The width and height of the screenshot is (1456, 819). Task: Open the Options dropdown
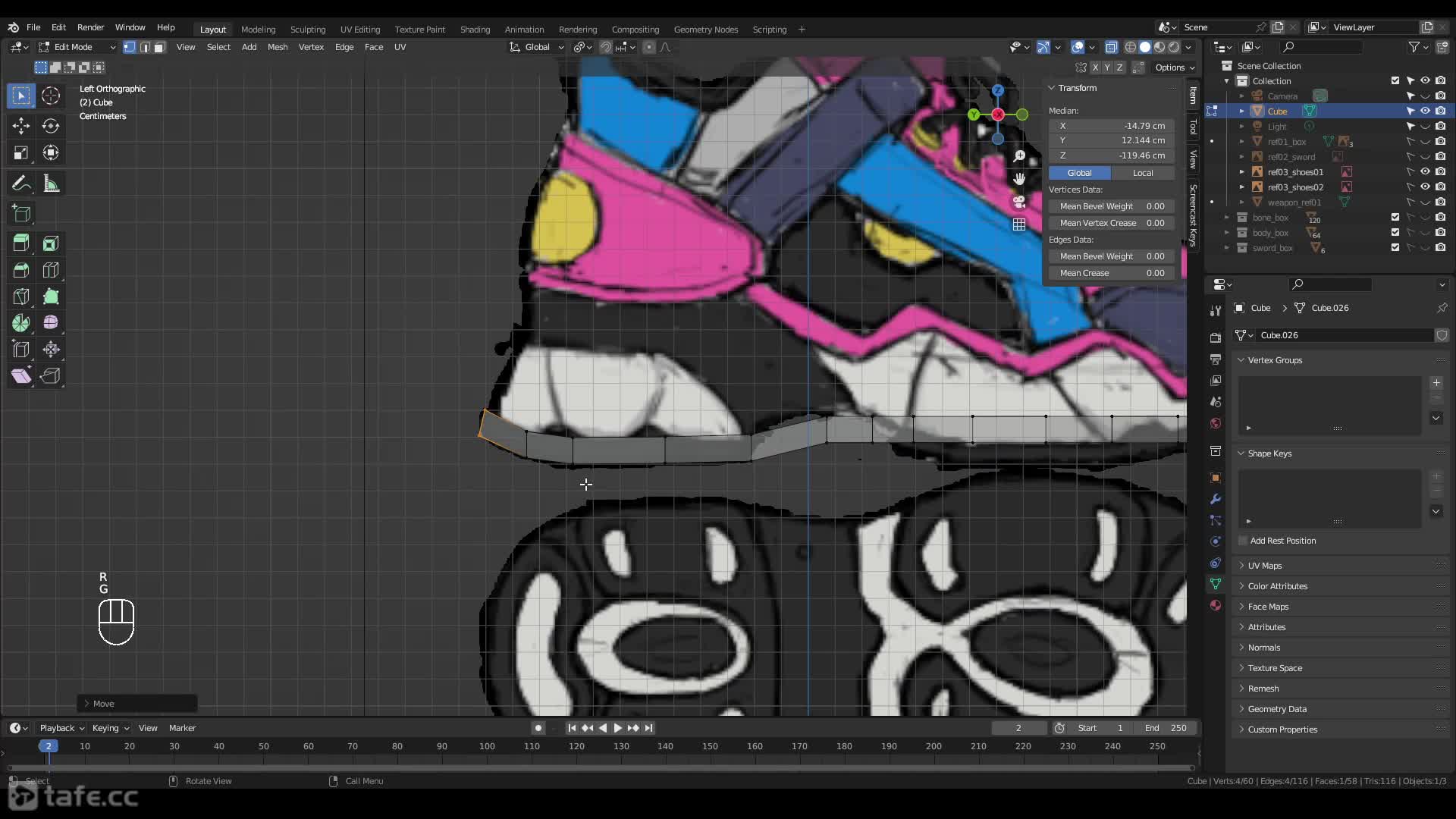pyautogui.click(x=1175, y=67)
